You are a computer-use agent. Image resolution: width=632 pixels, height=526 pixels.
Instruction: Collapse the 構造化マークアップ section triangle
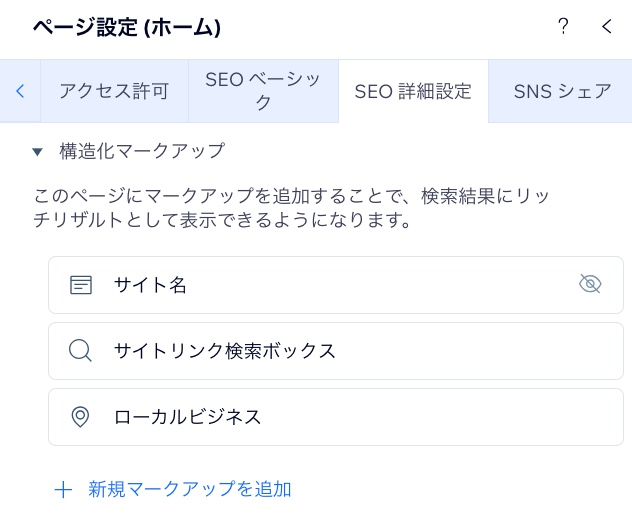point(37,152)
